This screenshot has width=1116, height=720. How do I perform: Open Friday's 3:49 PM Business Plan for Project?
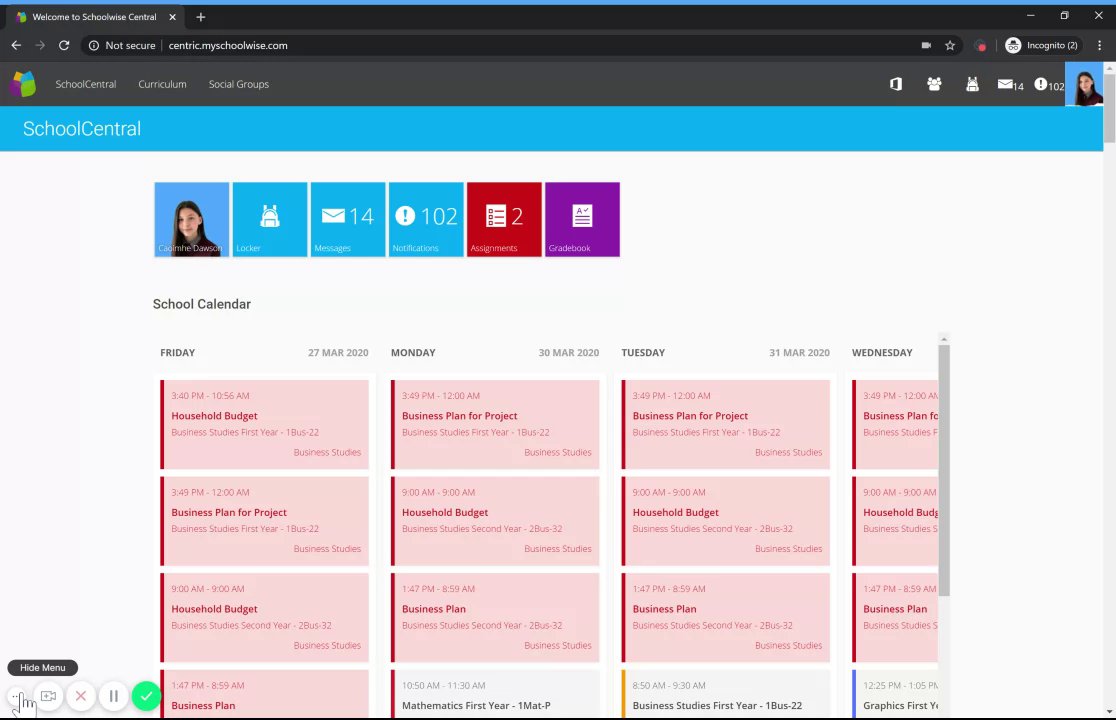tap(265, 521)
